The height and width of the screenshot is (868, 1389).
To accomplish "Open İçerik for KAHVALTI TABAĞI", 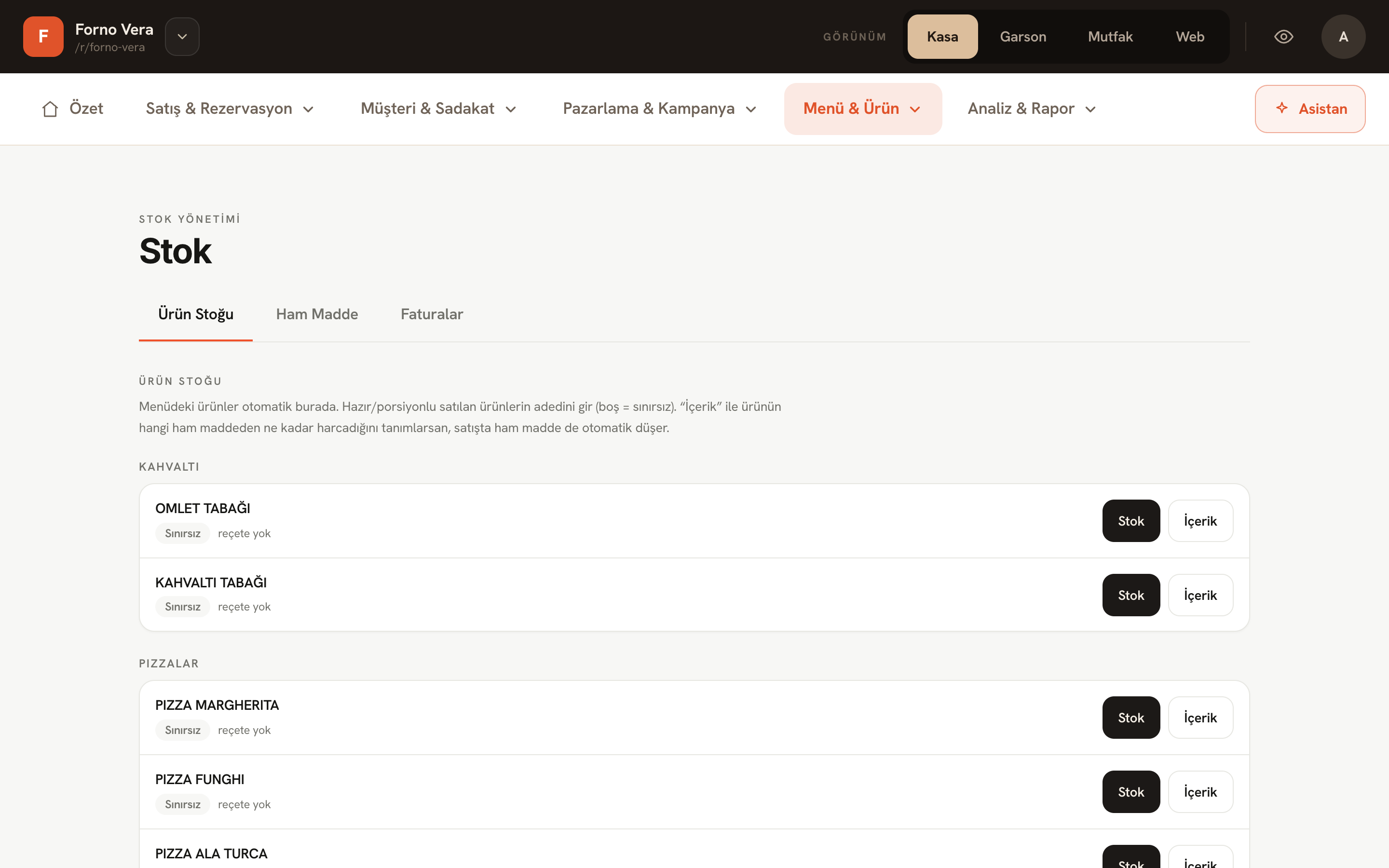I will point(1200,595).
